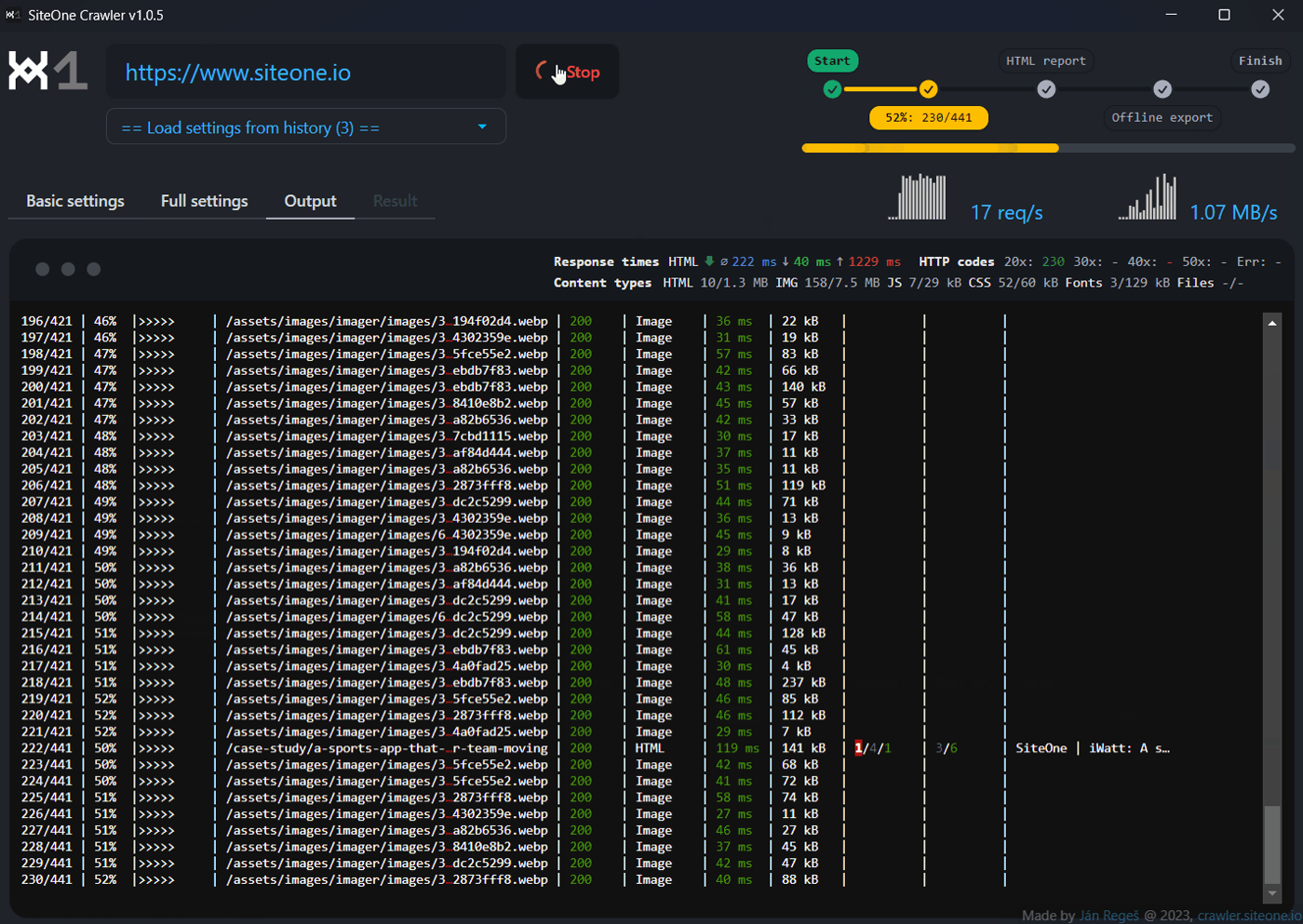This screenshot has width=1303, height=924.
Task: Click the green Start step checkmark
Action: point(832,89)
